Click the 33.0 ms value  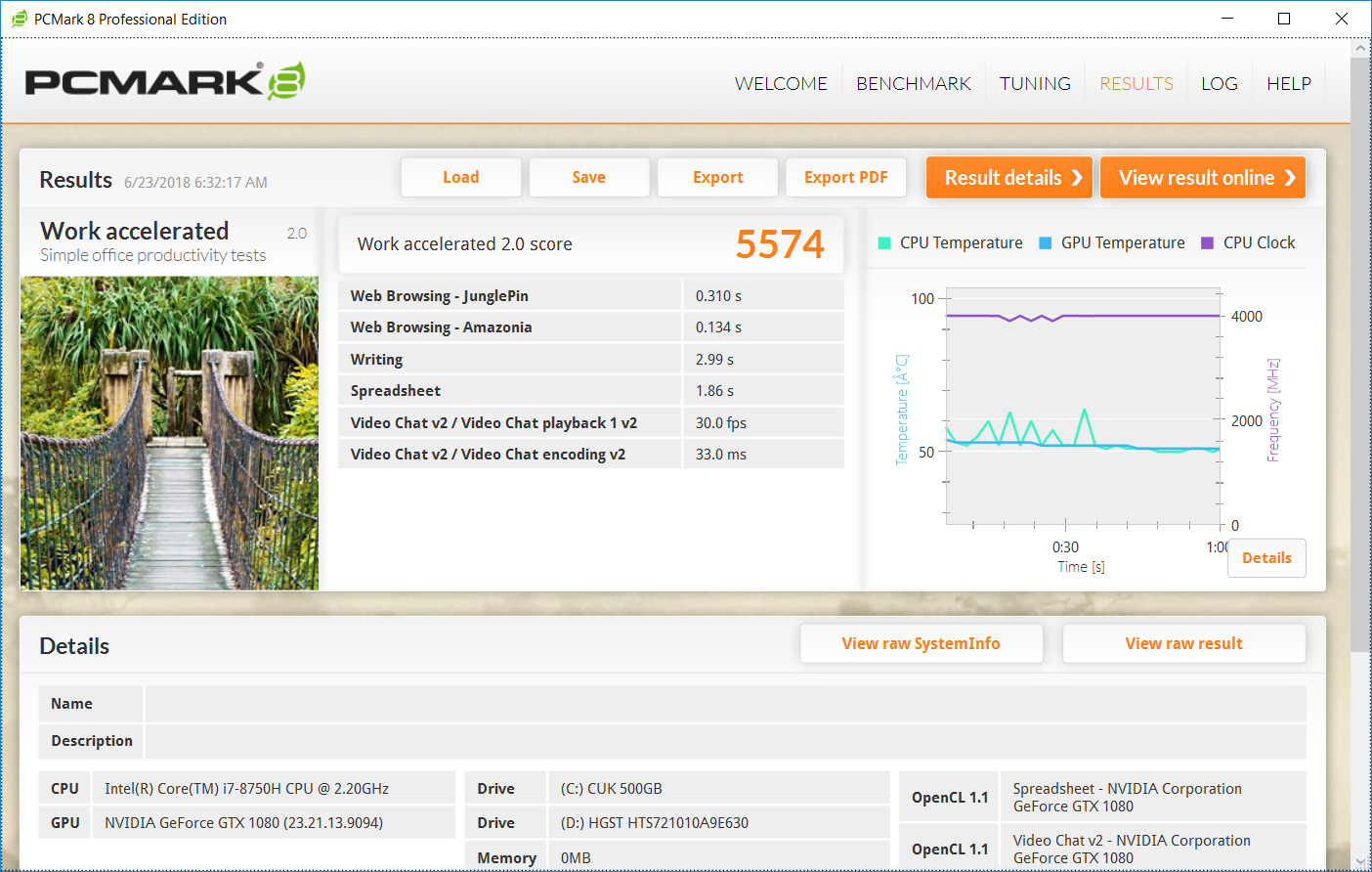(x=721, y=455)
